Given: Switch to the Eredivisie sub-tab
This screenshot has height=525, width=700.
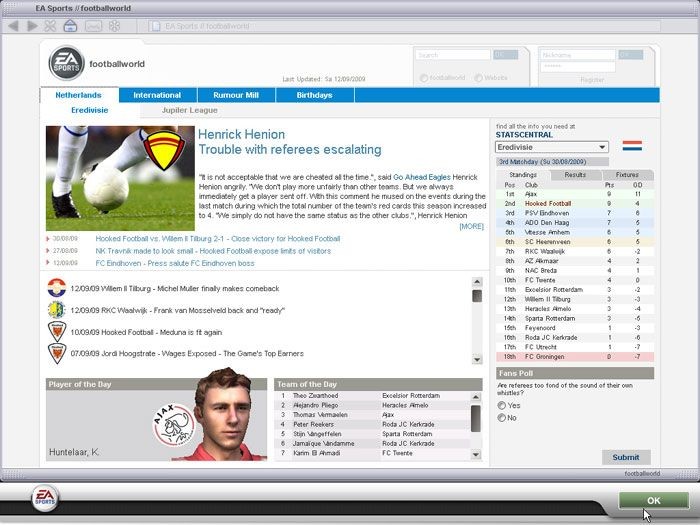Looking at the screenshot, I should (90, 110).
